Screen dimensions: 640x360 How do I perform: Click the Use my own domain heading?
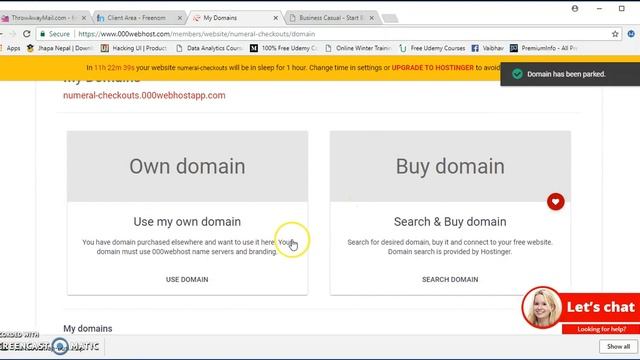187,222
